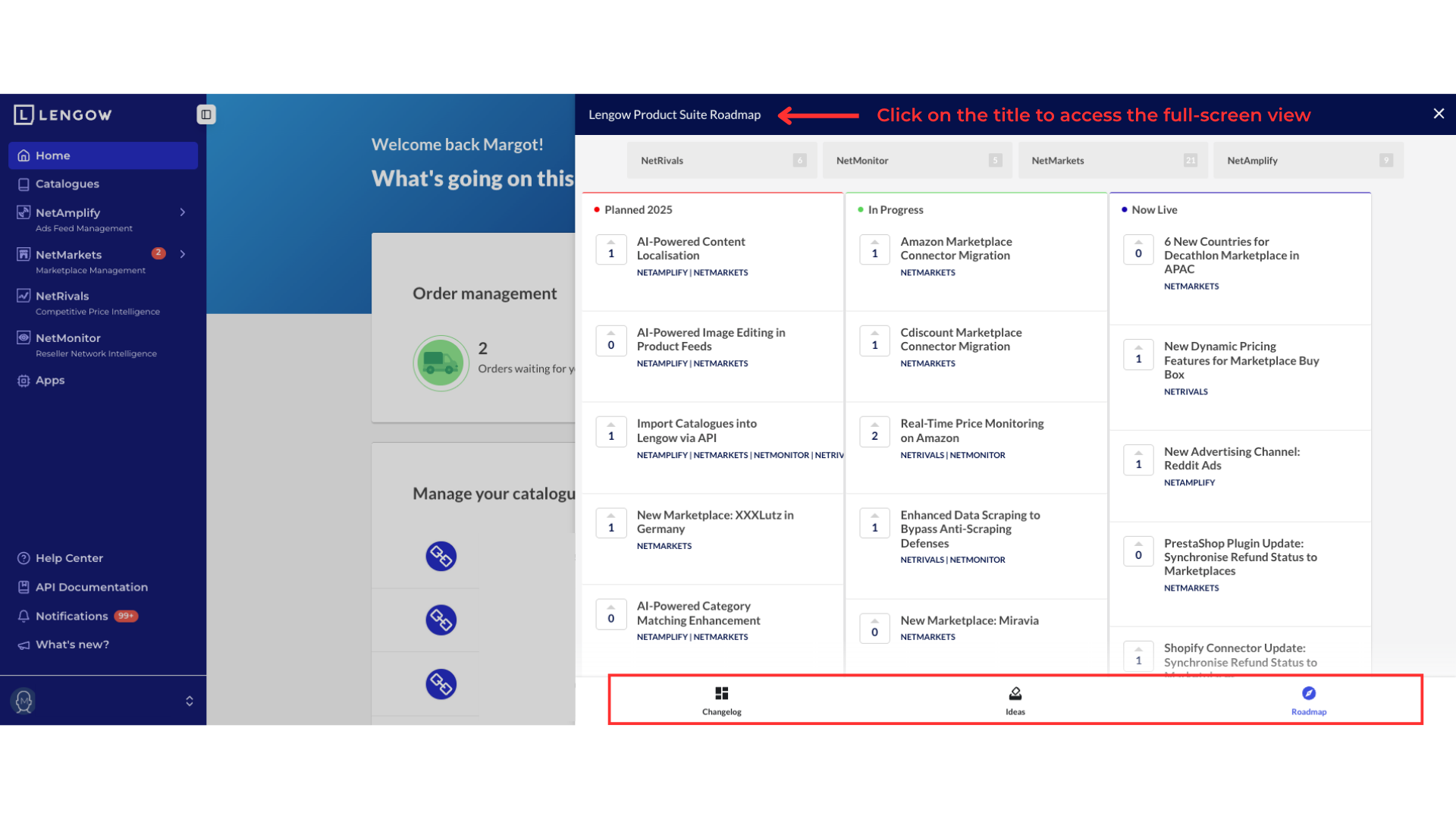Open the Apps sidebar item
Screen dimensions: 1456x819
tap(49, 380)
